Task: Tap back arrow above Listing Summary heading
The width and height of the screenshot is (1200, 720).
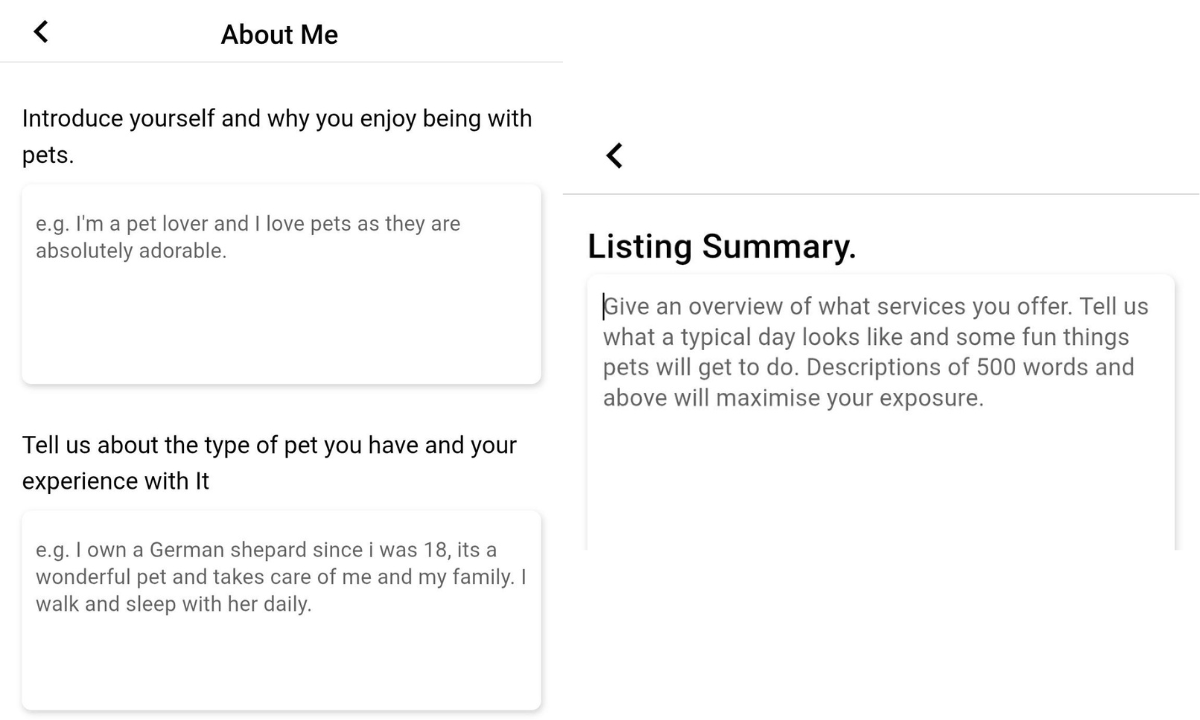Action: [615, 155]
